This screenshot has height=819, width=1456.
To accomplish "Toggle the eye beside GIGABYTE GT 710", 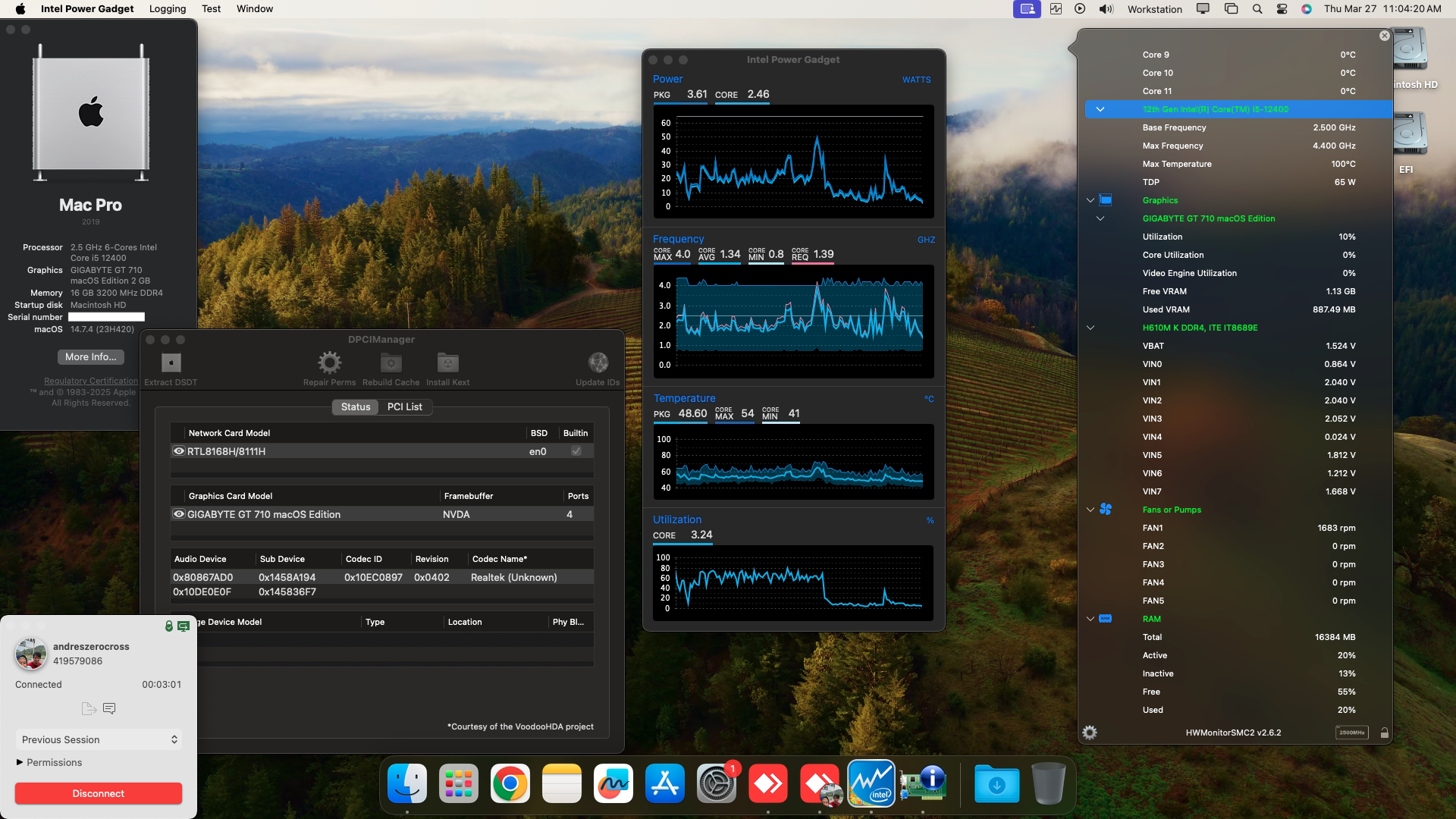I will [177, 514].
